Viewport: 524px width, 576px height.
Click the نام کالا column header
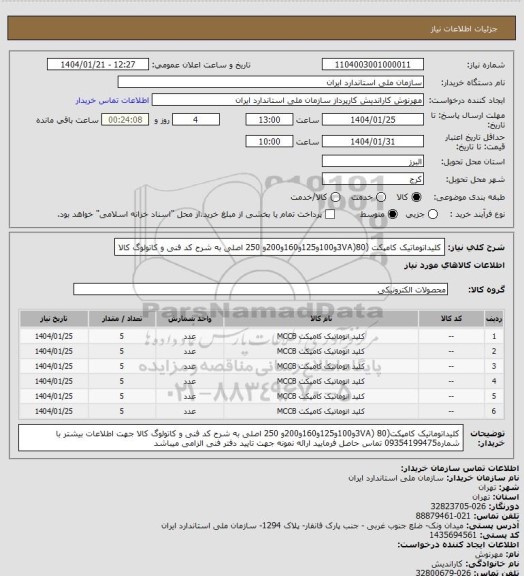321,319
